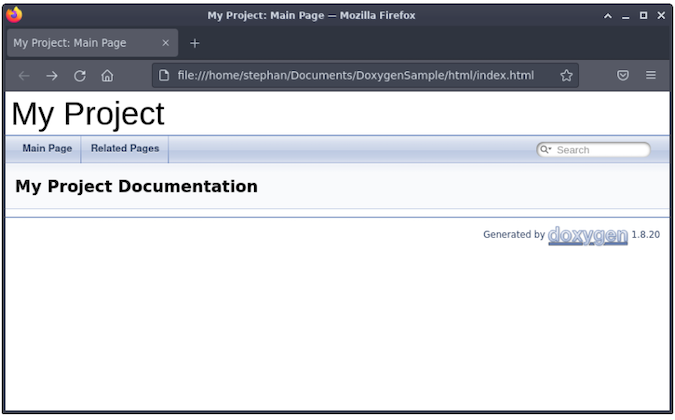Screen dimensions: 675x420
Task: Open the Firefox hamburger application menu
Action: 651,75
